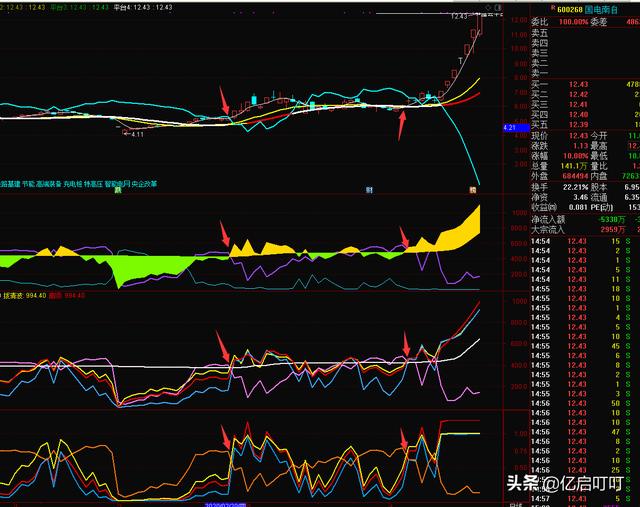Select the 卖一 ask row
The height and width of the screenshot is (507, 640).
click(x=585, y=73)
